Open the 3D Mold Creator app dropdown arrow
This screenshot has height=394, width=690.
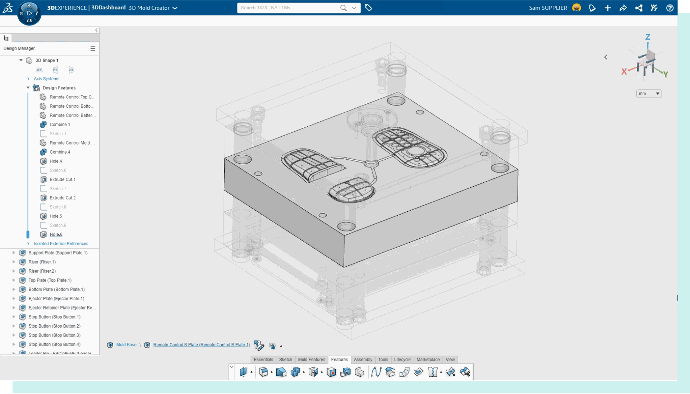175,8
